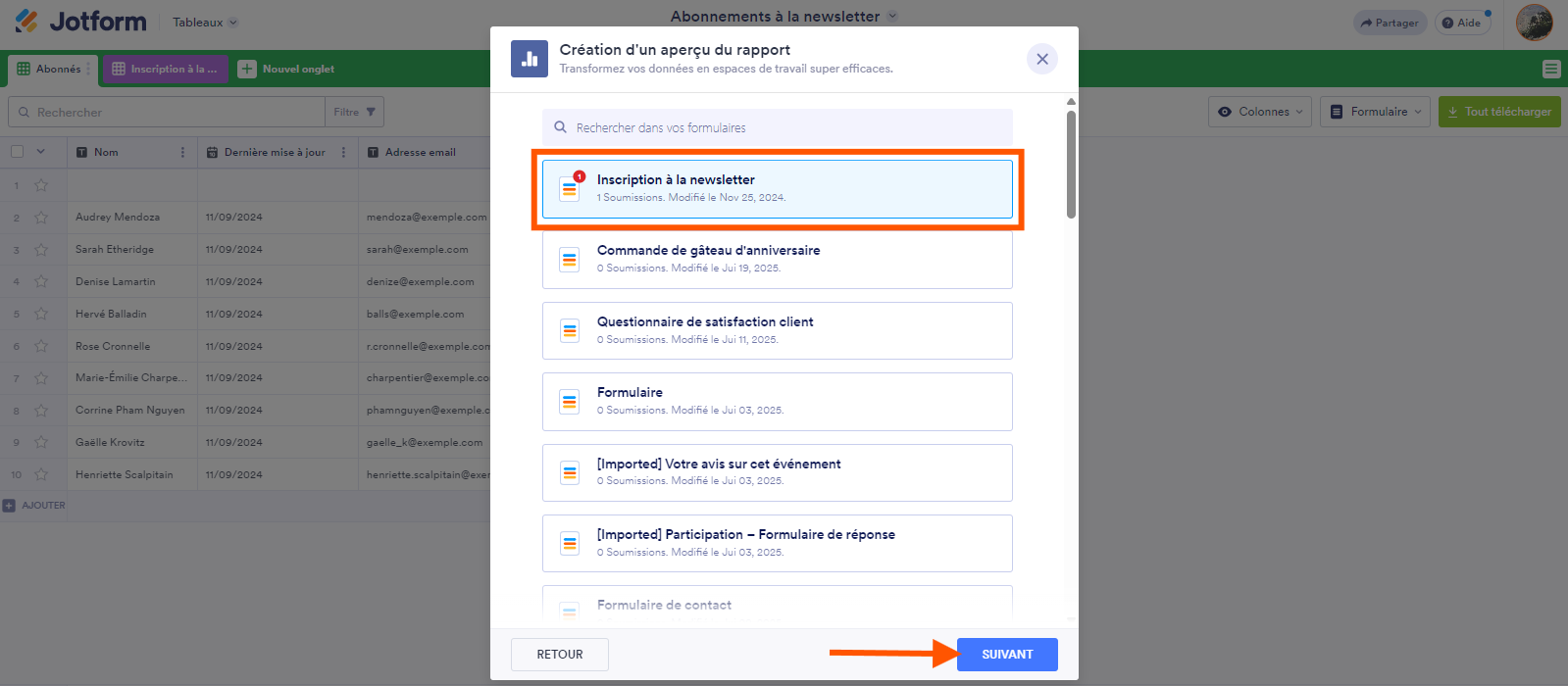Expand the Abonnements à la newsletter title chevron
The width and height of the screenshot is (1568, 686).
[x=892, y=16]
